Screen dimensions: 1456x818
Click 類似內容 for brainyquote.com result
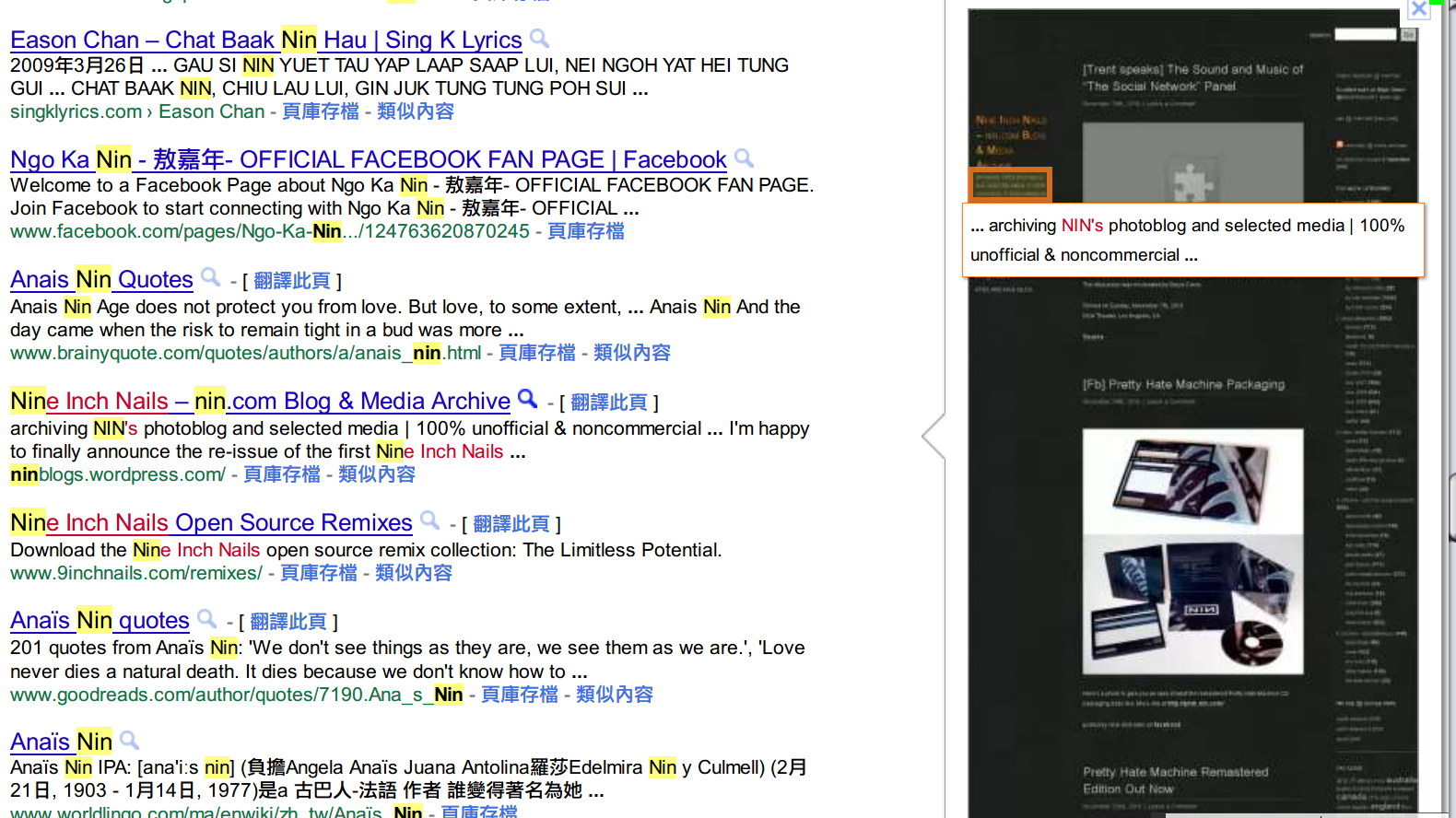click(x=632, y=353)
